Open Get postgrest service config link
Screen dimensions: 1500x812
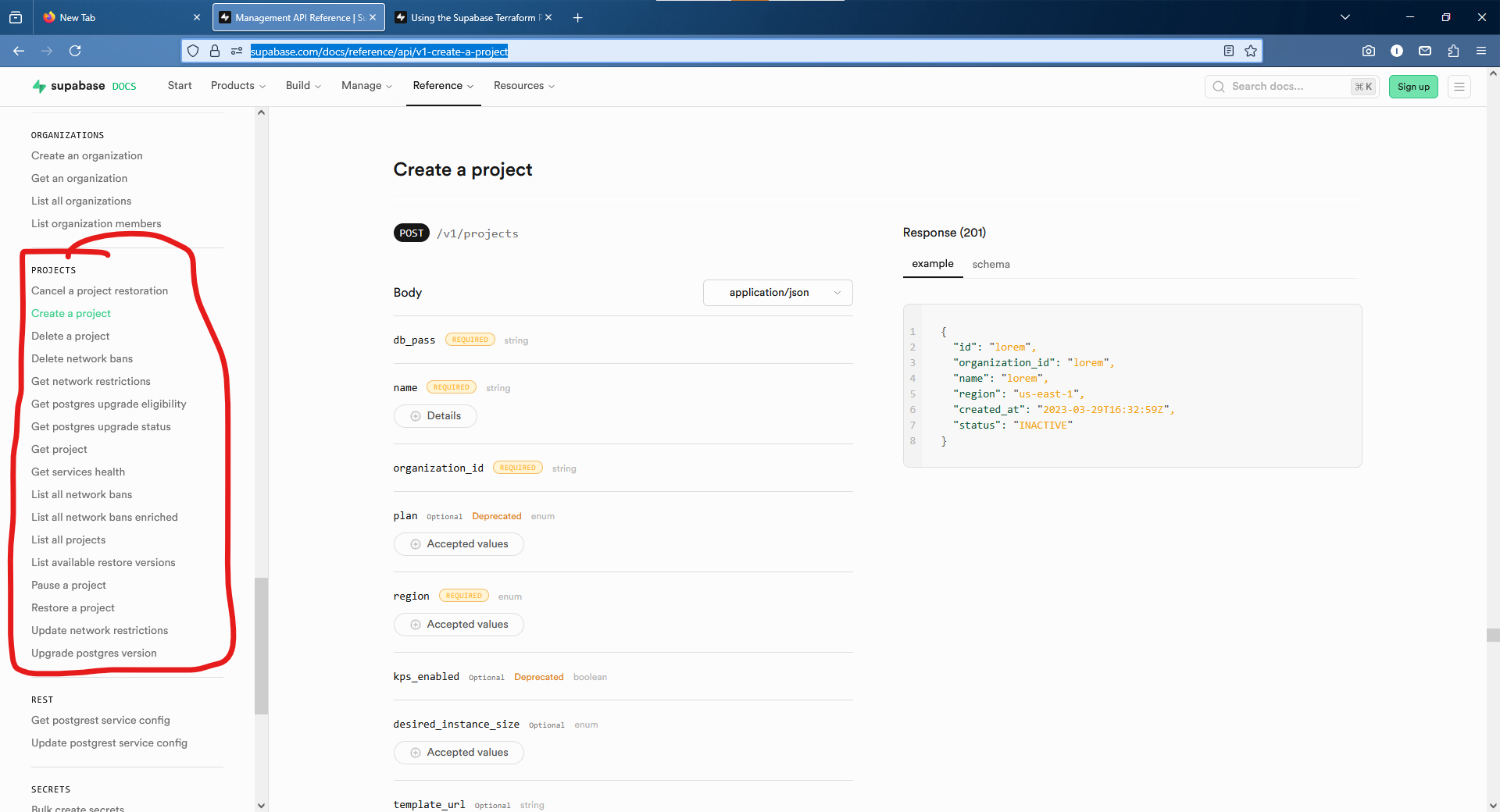click(101, 721)
